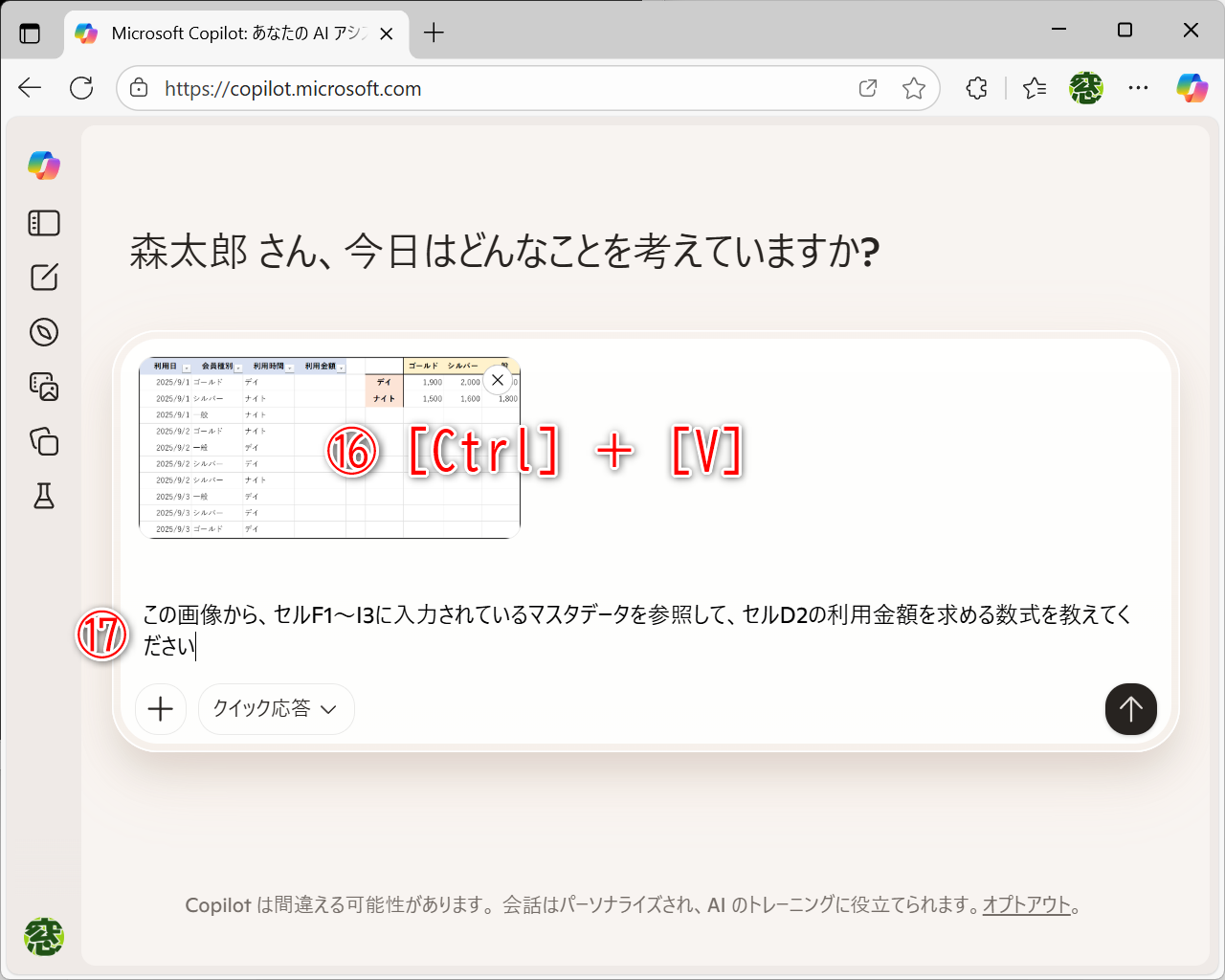The height and width of the screenshot is (980, 1225).
Task: Open the Pages icon in the sidebar
Action: (44, 442)
